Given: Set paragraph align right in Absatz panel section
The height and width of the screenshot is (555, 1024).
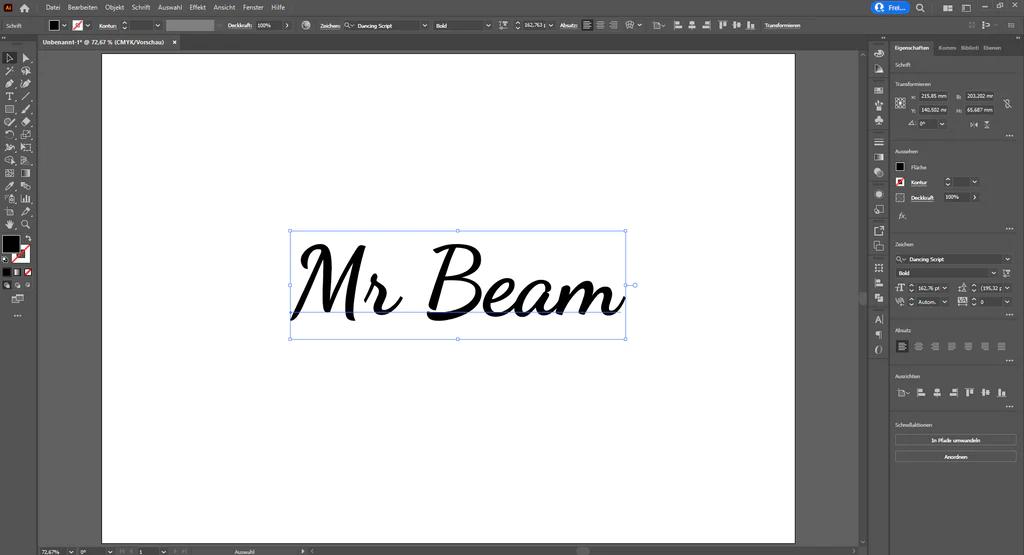Looking at the screenshot, I should (x=935, y=347).
